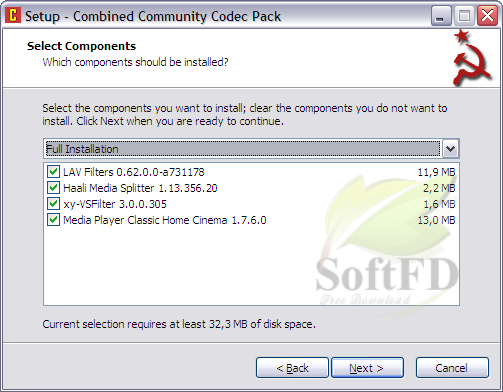Click the Setup window title text

click(x=153, y=16)
